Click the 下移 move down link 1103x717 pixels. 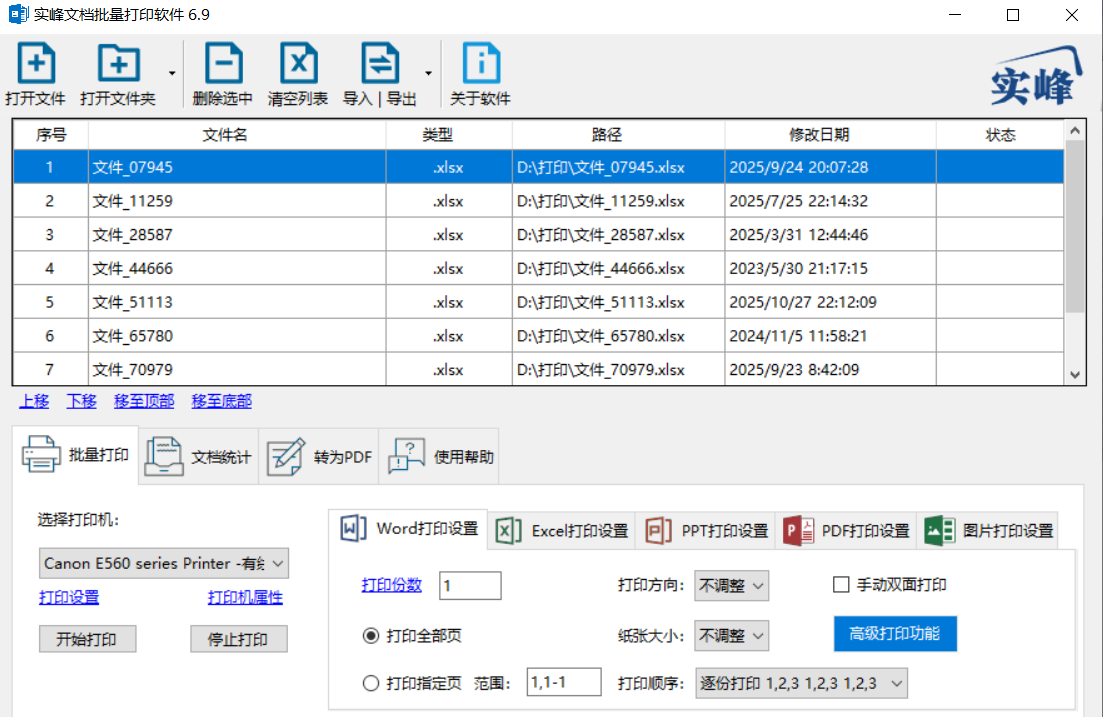click(82, 401)
